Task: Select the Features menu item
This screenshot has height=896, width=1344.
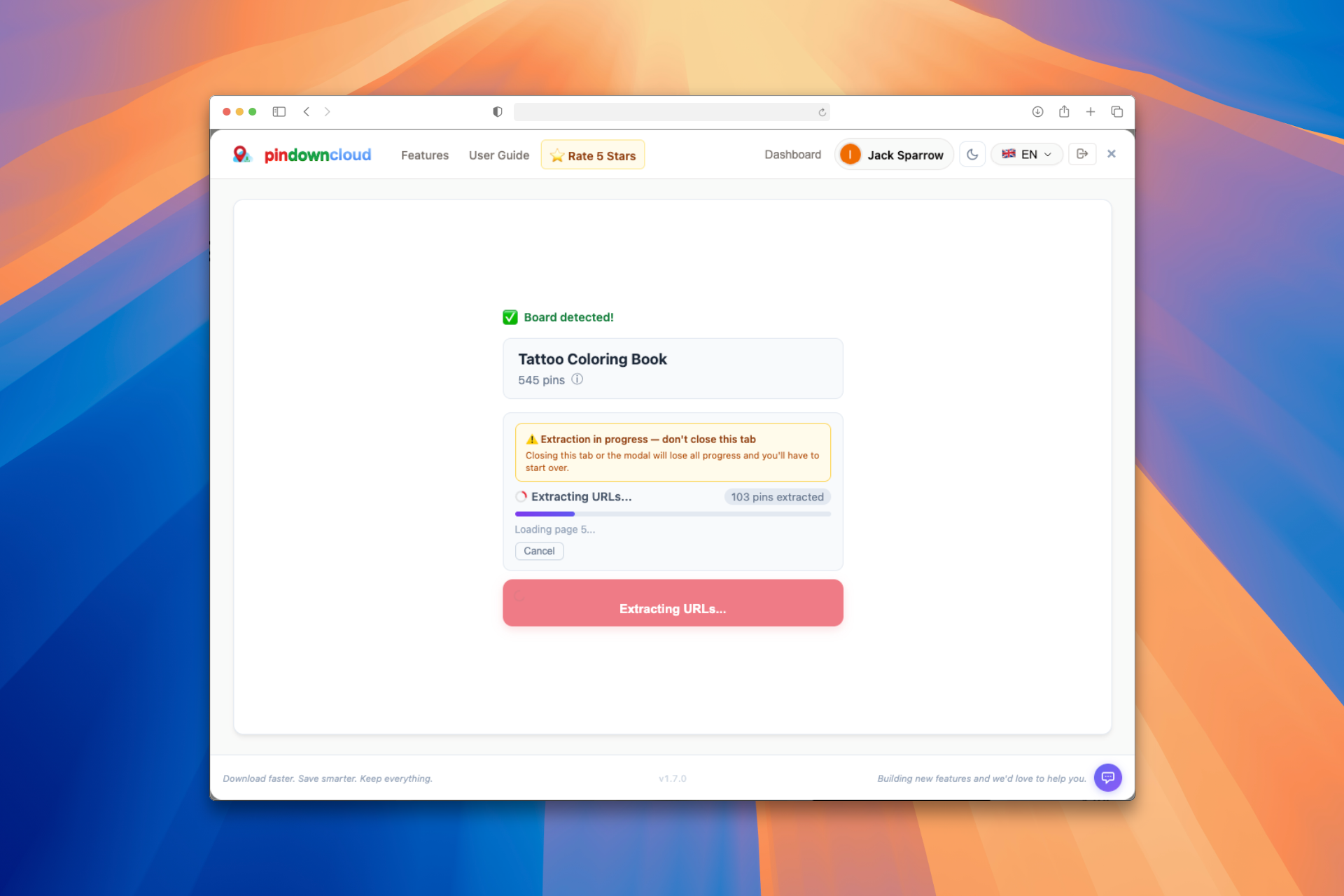Action: [424, 155]
